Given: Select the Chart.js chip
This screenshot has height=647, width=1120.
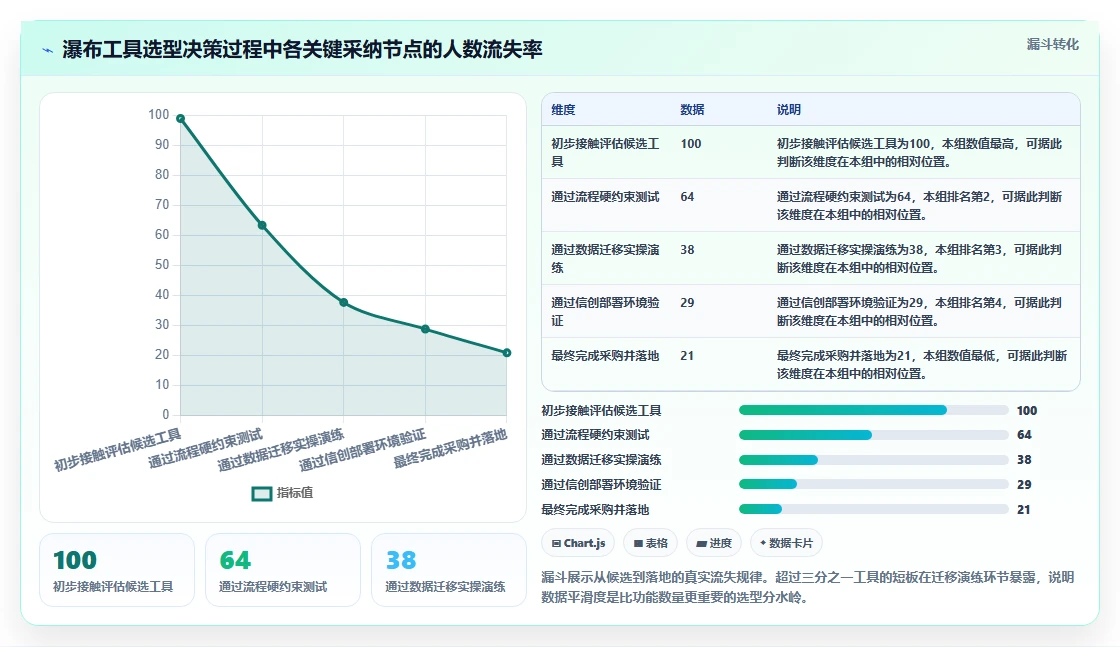Looking at the screenshot, I should coord(579,543).
